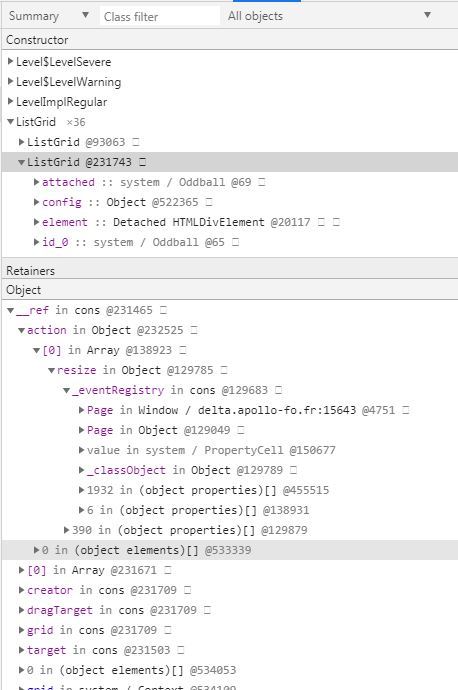Select the '0 in (object elements)[] @534053' row
The height and width of the screenshot is (690, 458).
[230, 670]
